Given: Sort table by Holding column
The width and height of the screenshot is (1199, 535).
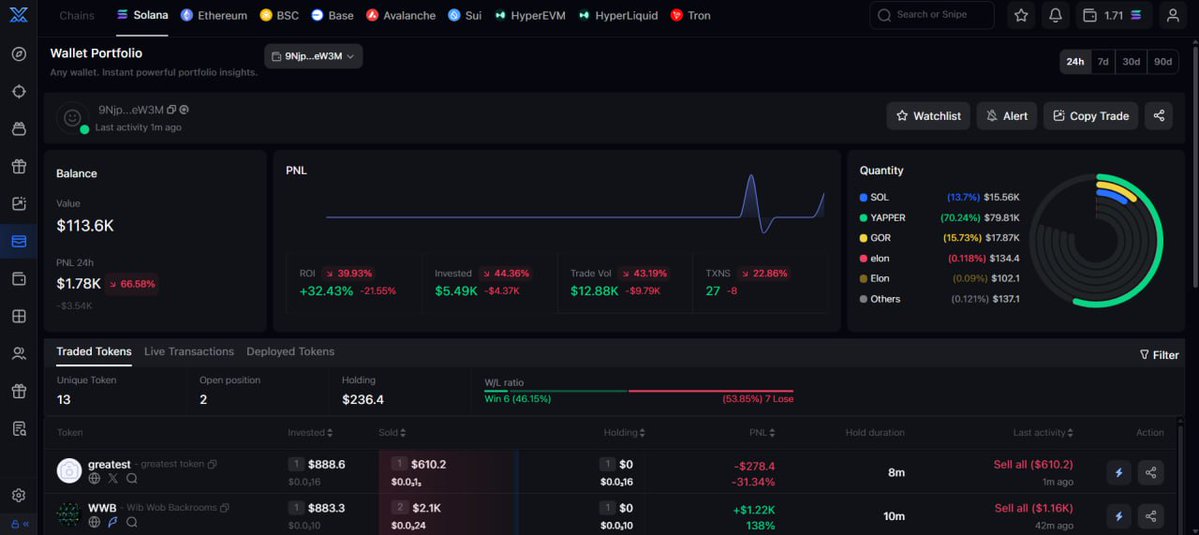Looking at the screenshot, I should pos(624,433).
